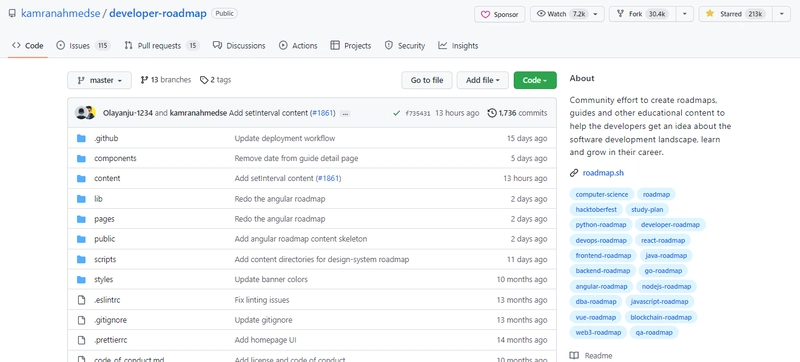Switch to the Pull requests tab

[161, 45]
